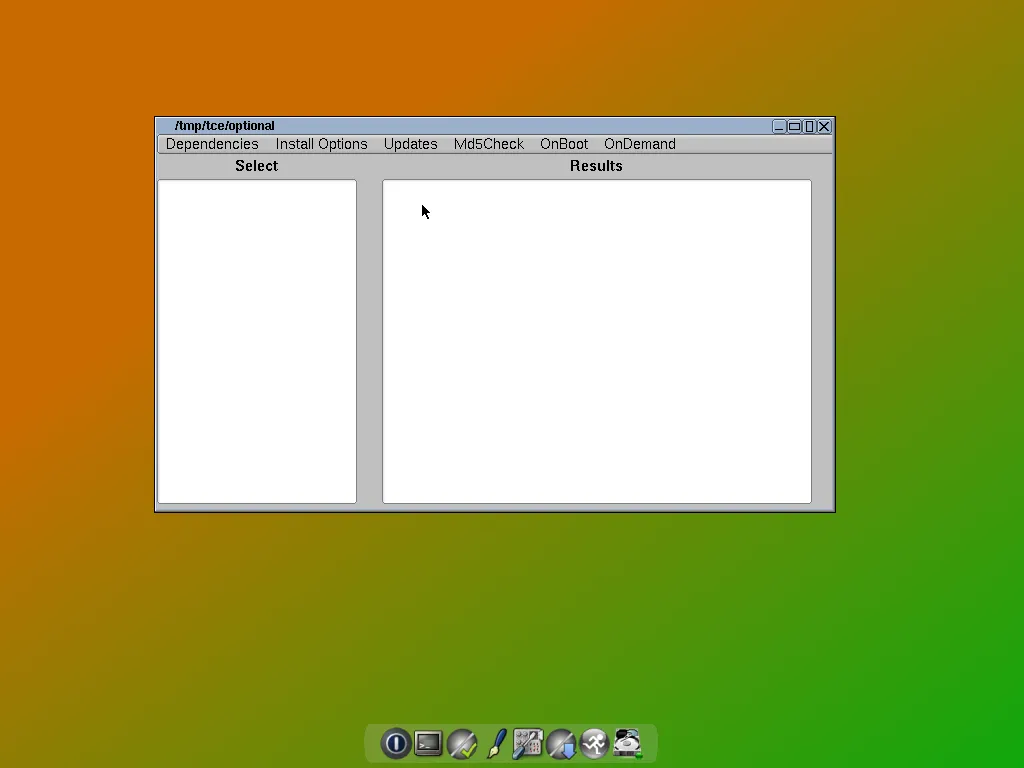Open the Install Options menu
The width and height of the screenshot is (1024, 768).
tap(321, 144)
